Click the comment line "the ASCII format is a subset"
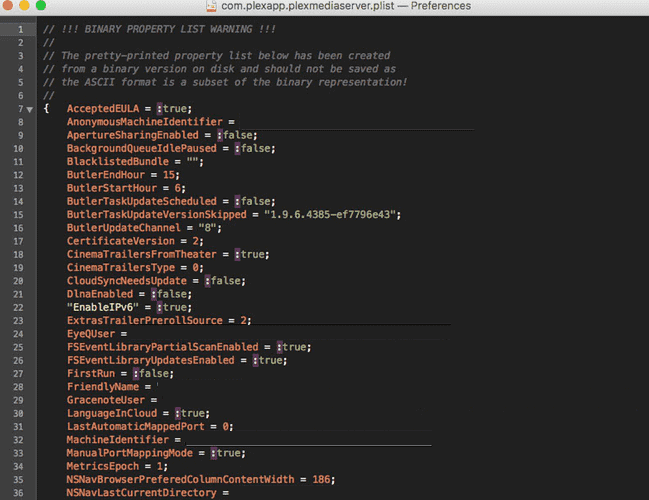 [226, 82]
